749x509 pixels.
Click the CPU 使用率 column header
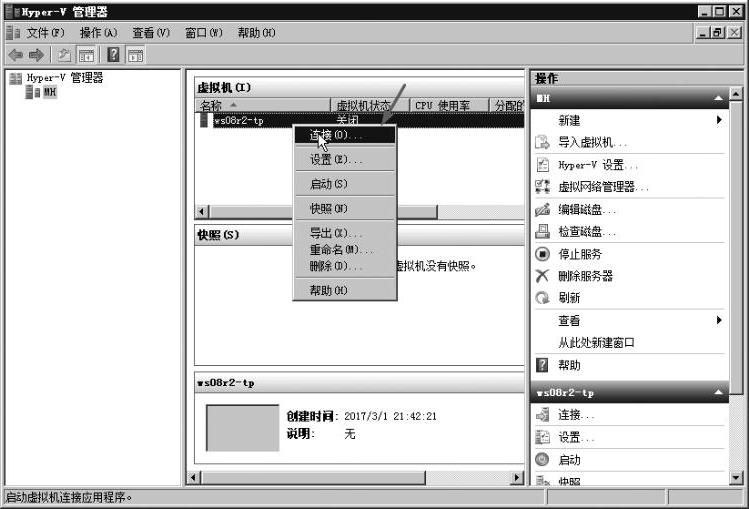(x=449, y=106)
